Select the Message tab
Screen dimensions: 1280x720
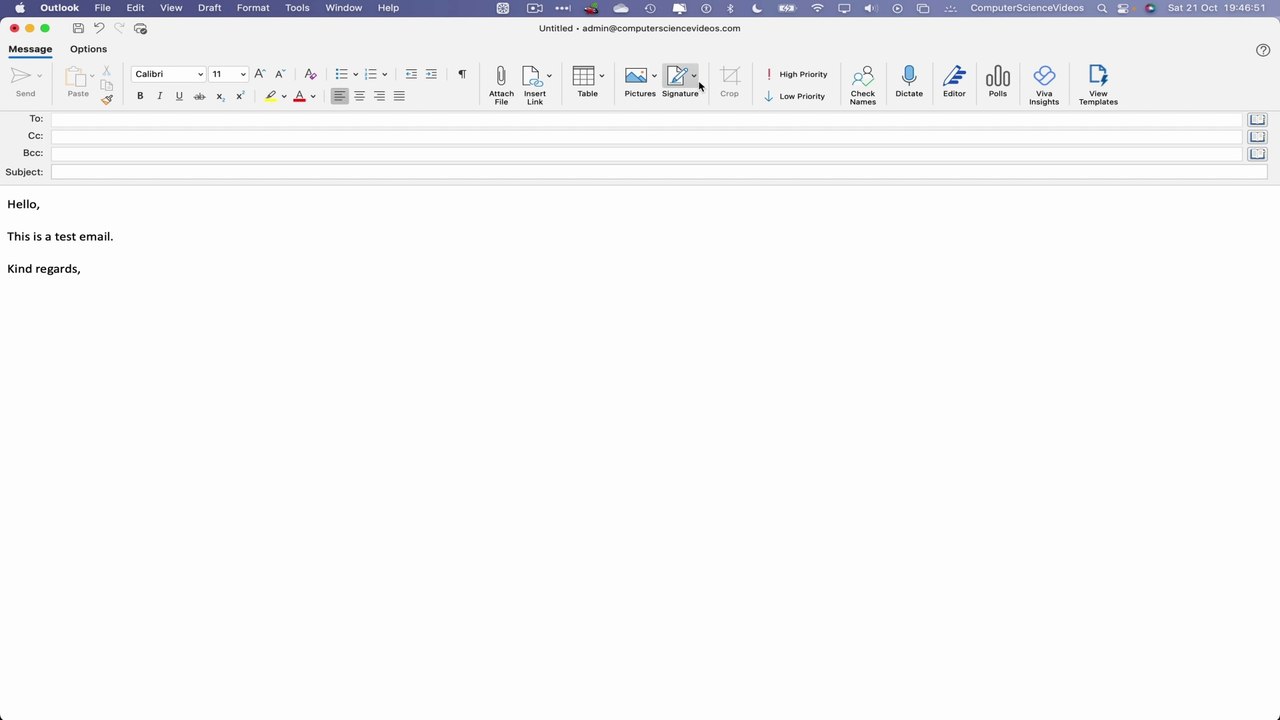[30, 49]
